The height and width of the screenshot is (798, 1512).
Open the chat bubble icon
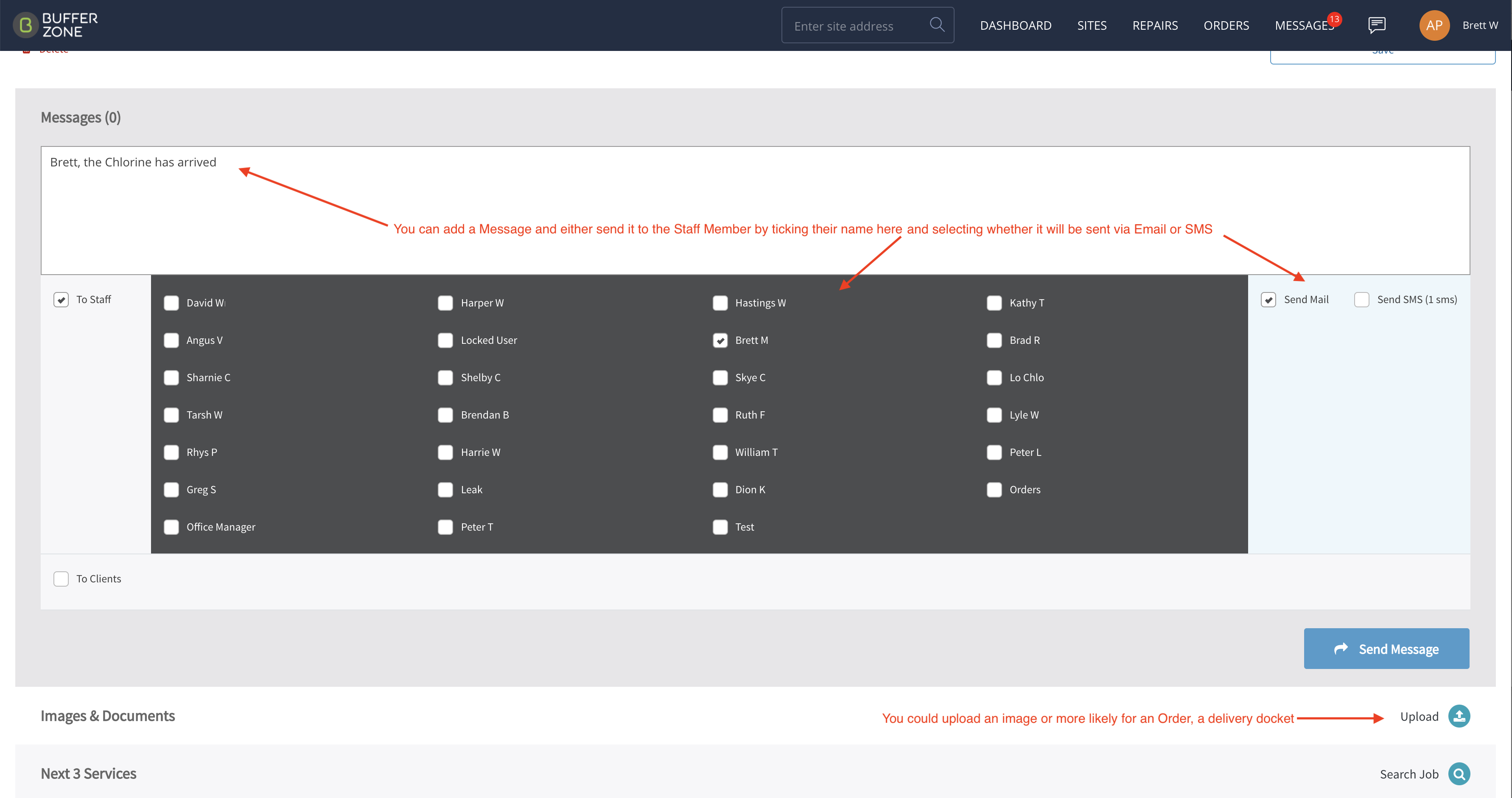(1376, 25)
